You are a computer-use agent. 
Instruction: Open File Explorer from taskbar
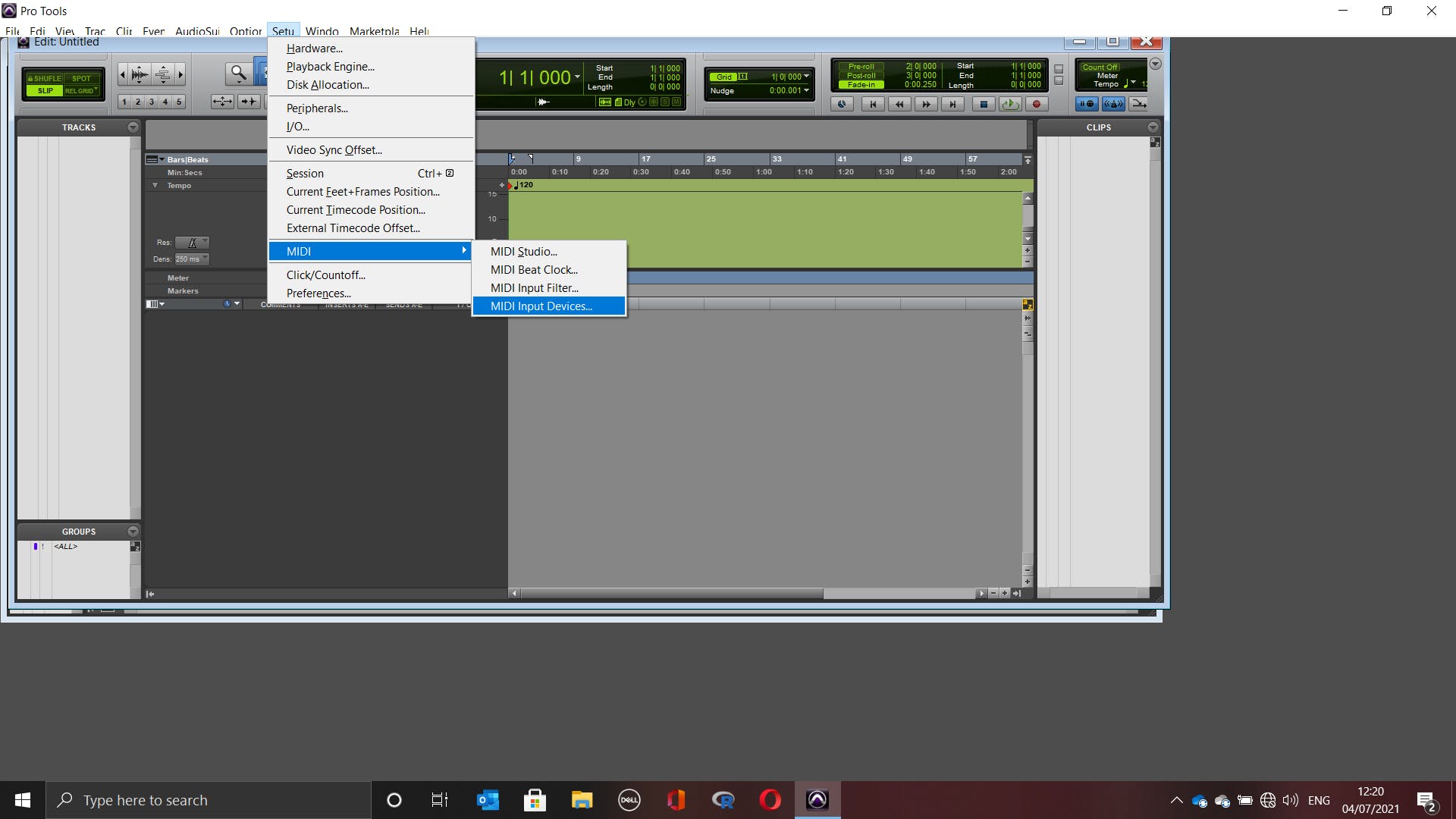582,800
